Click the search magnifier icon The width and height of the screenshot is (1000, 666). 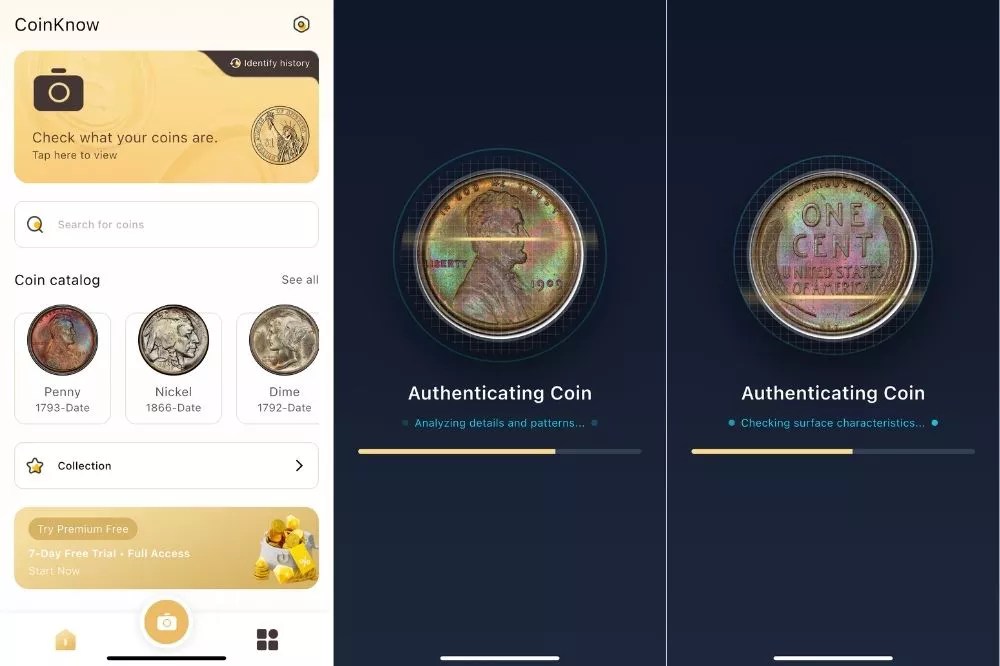point(35,225)
